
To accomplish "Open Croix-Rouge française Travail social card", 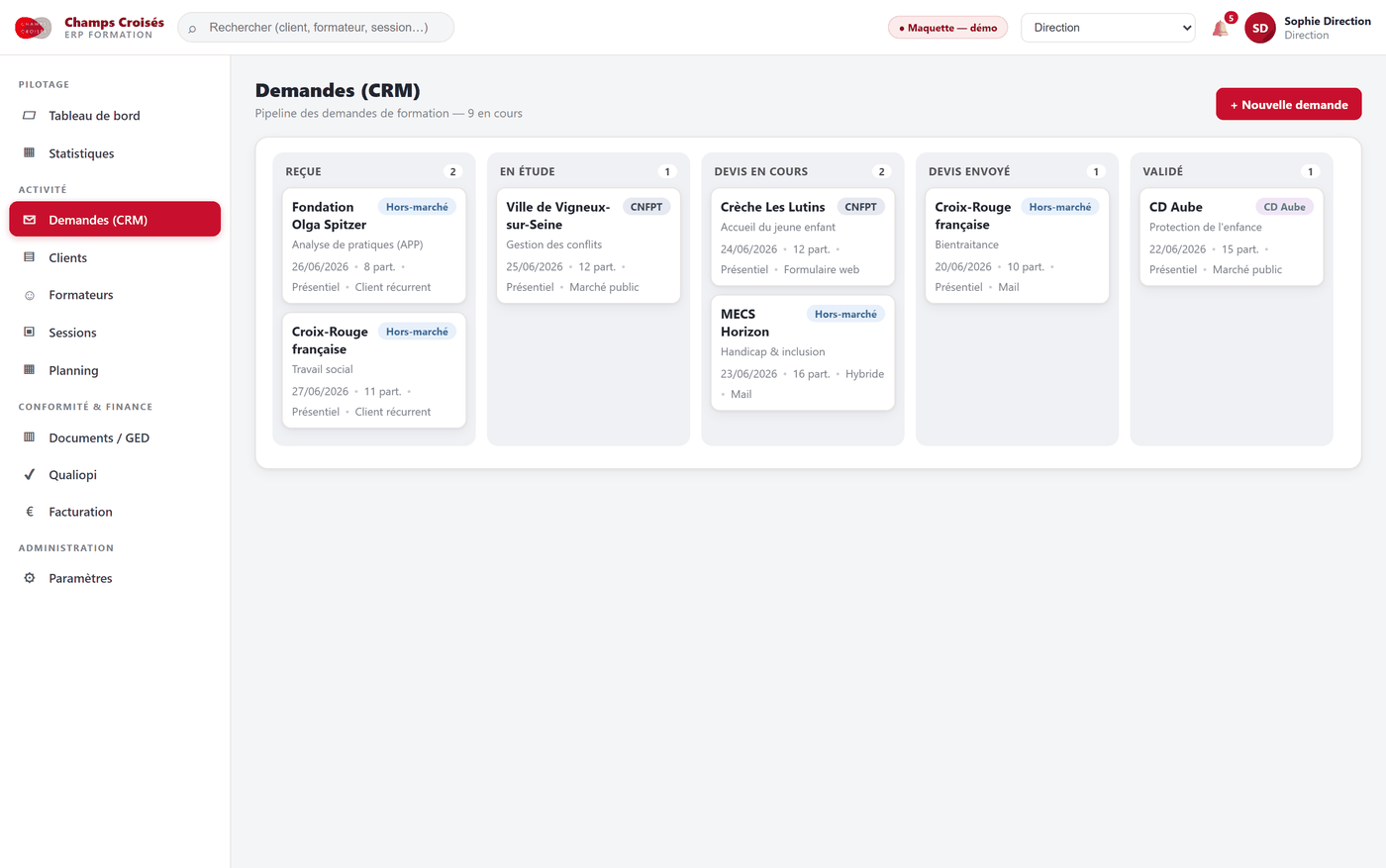I will click(x=374, y=370).
